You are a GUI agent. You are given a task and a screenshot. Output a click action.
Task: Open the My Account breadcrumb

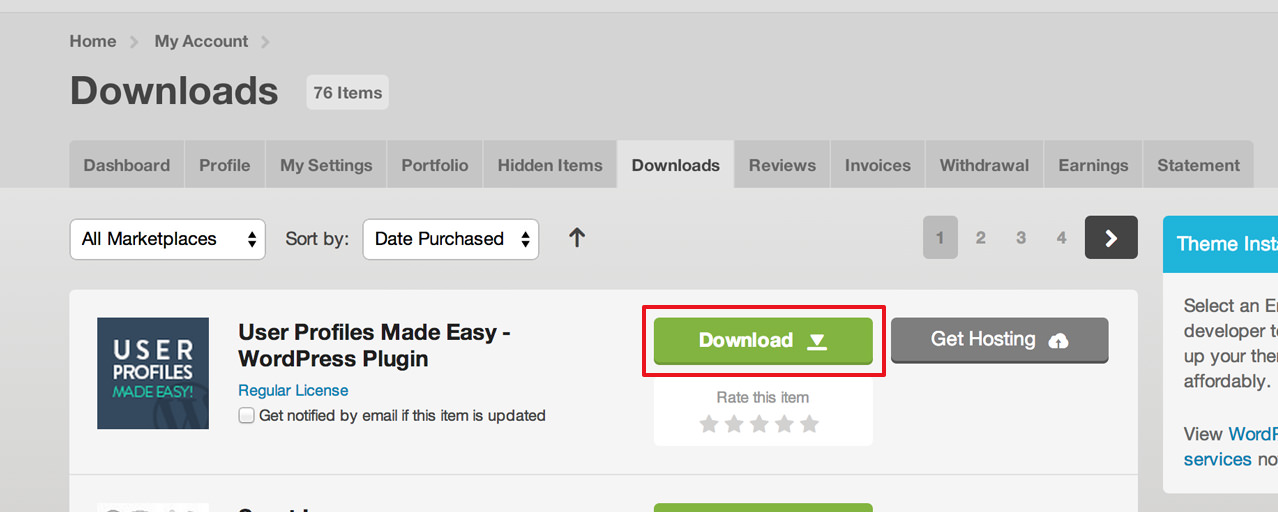click(201, 41)
